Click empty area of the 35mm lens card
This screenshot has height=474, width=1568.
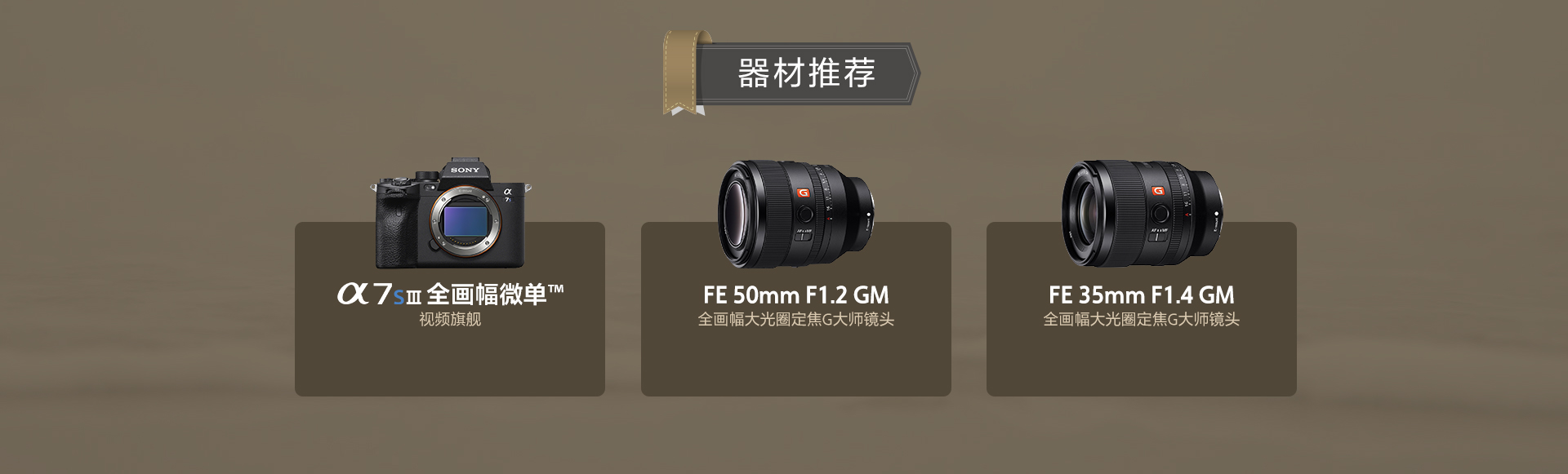click(x=1142, y=363)
